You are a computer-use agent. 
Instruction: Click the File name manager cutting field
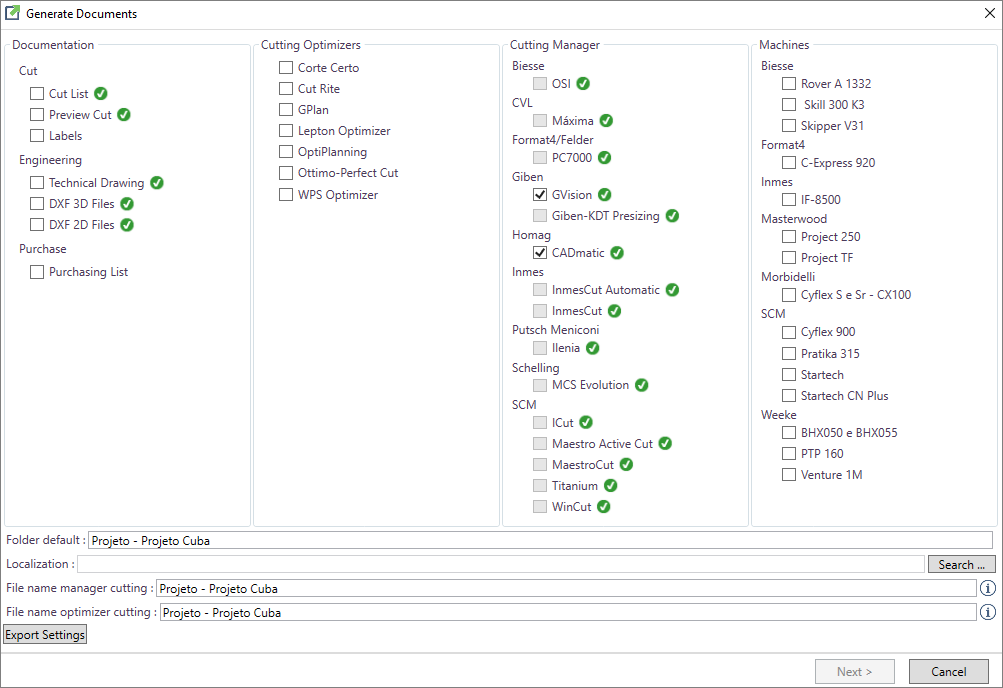click(566, 588)
